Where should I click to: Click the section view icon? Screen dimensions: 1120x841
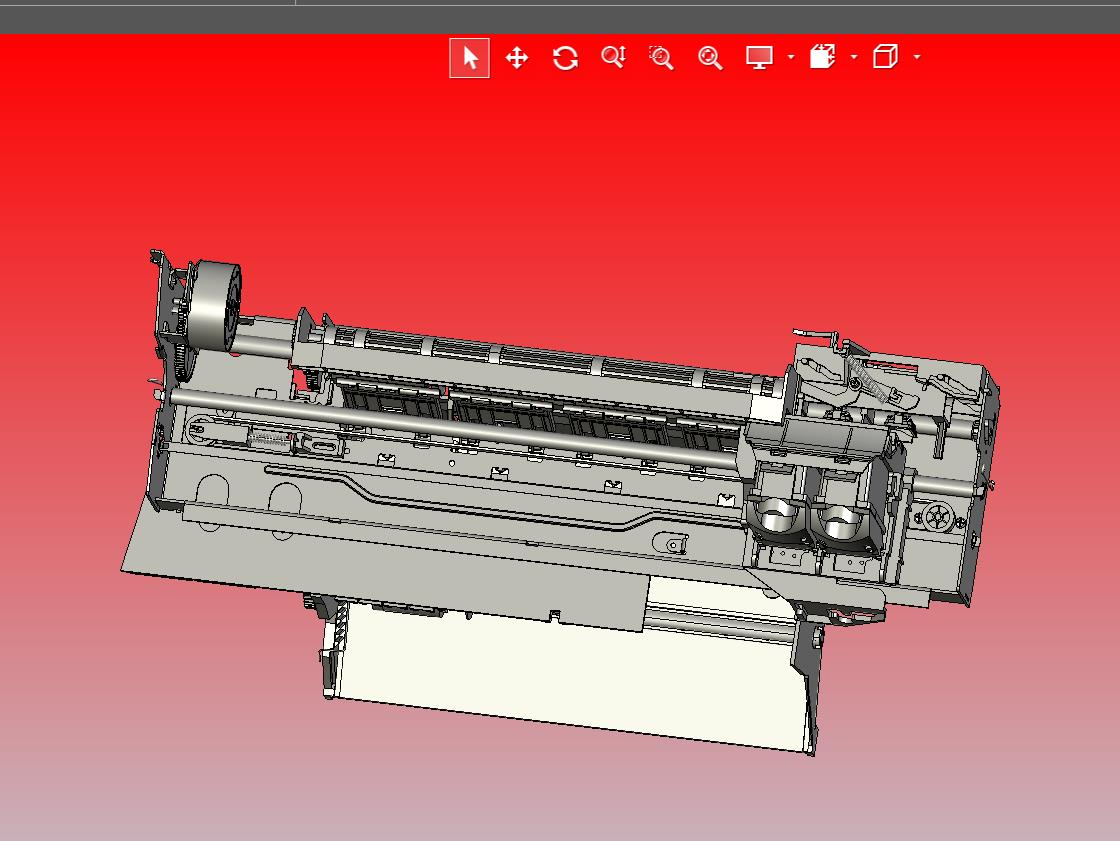click(822, 56)
